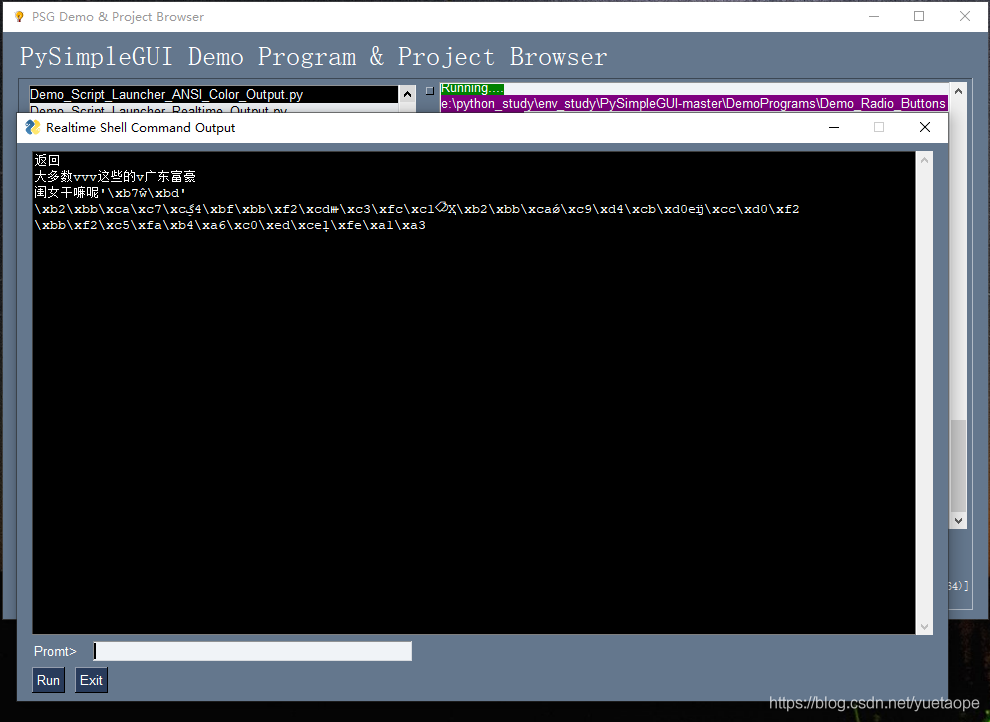Click the browser output pane scrollbar thumb

click(958, 466)
